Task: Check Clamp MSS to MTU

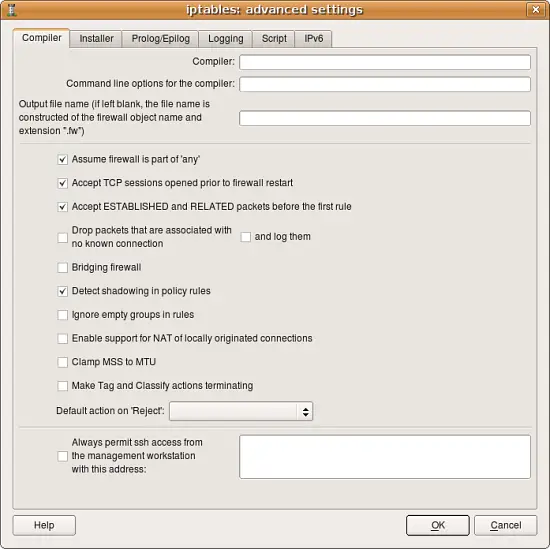Action: pos(62,362)
